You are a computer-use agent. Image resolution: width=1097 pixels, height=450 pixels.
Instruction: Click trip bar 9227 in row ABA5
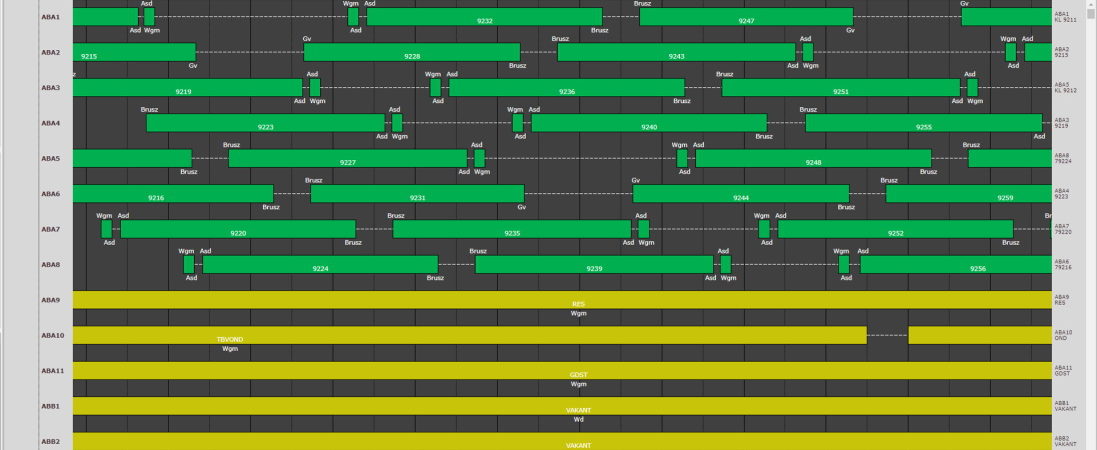[x=347, y=159]
